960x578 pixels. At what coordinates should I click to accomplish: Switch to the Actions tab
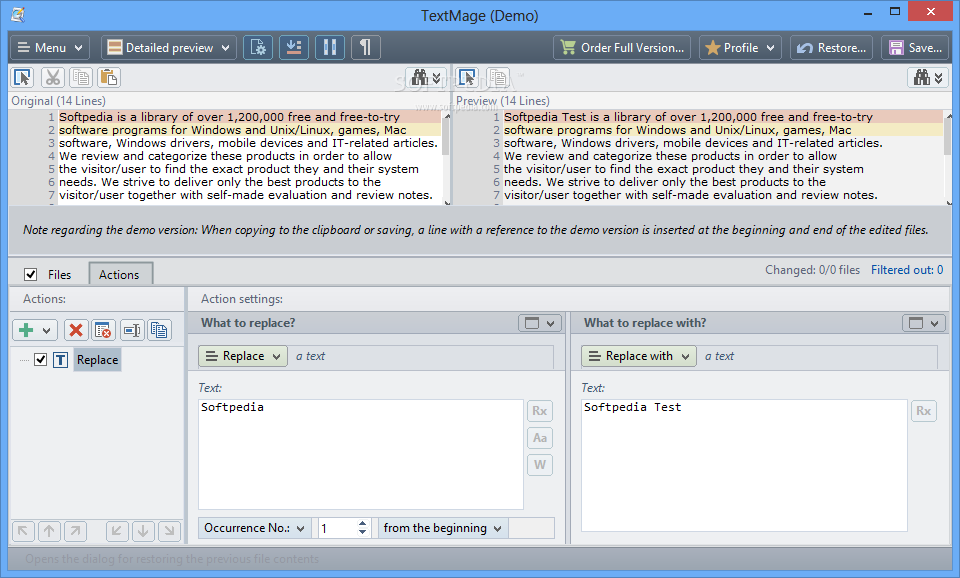pos(119,275)
